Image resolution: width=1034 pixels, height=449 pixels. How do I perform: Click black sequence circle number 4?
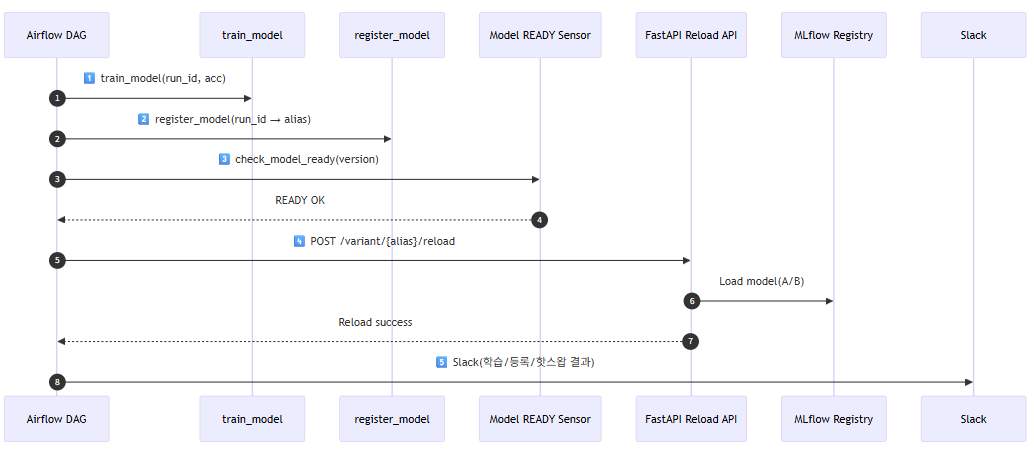tap(540, 220)
